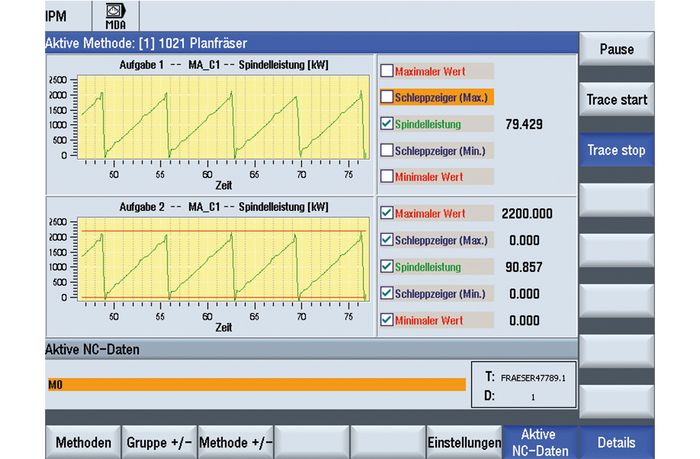The image size is (700, 459).
Task: Click the Aufgabe 2 spindle power chart
Action: pos(222,262)
